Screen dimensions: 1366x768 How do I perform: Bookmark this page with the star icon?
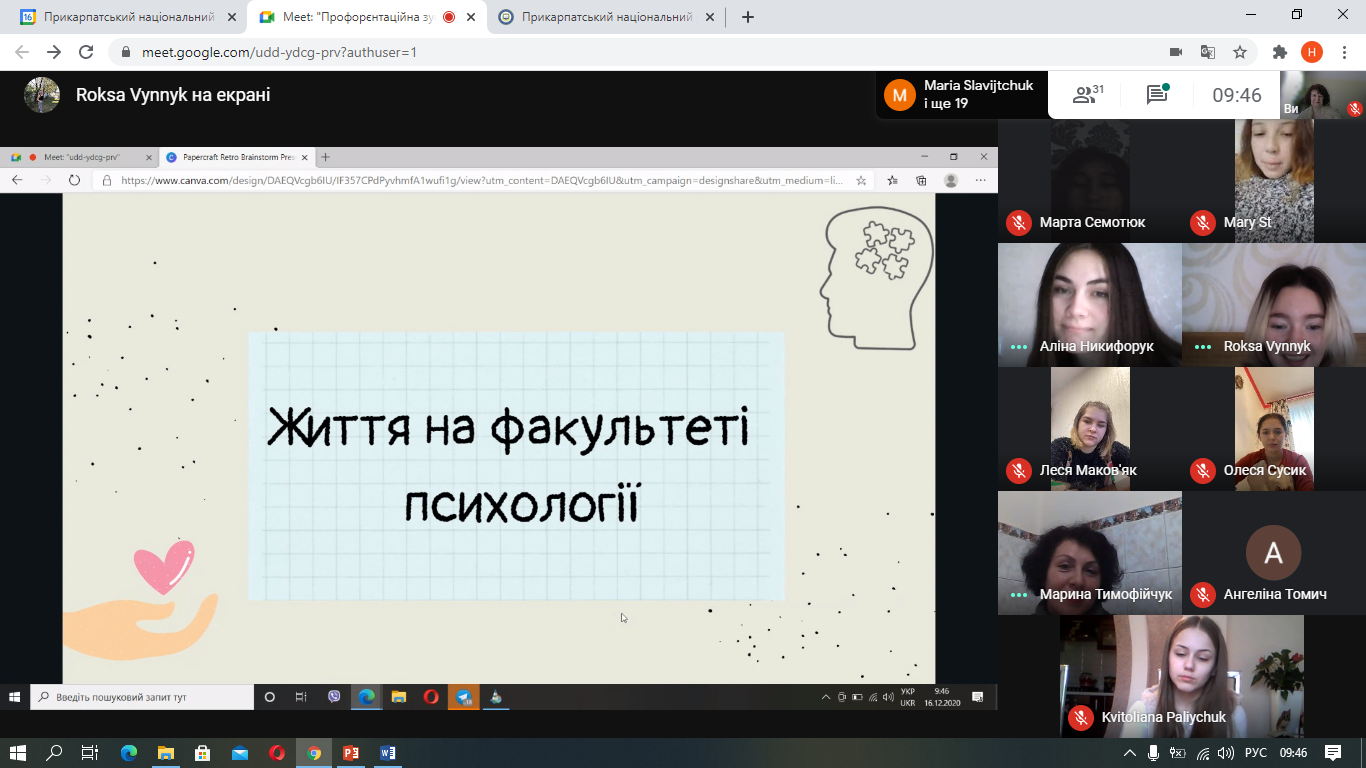[1240, 52]
